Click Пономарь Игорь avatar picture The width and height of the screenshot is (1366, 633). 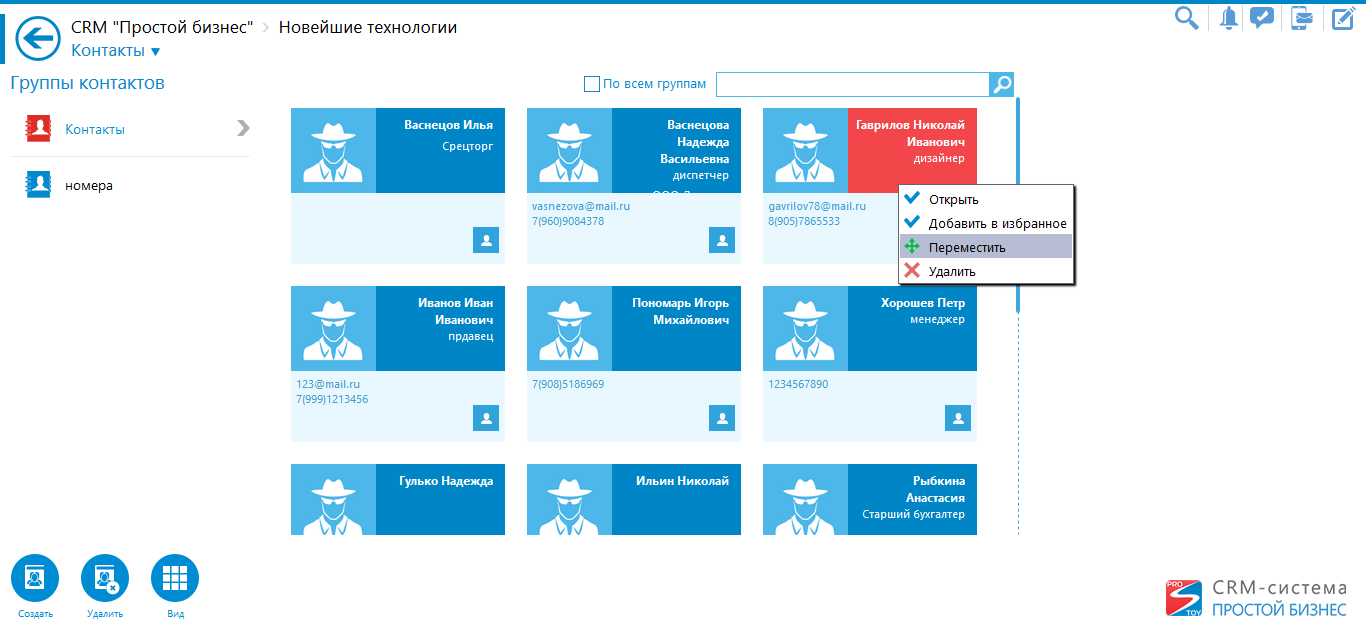pos(570,328)
